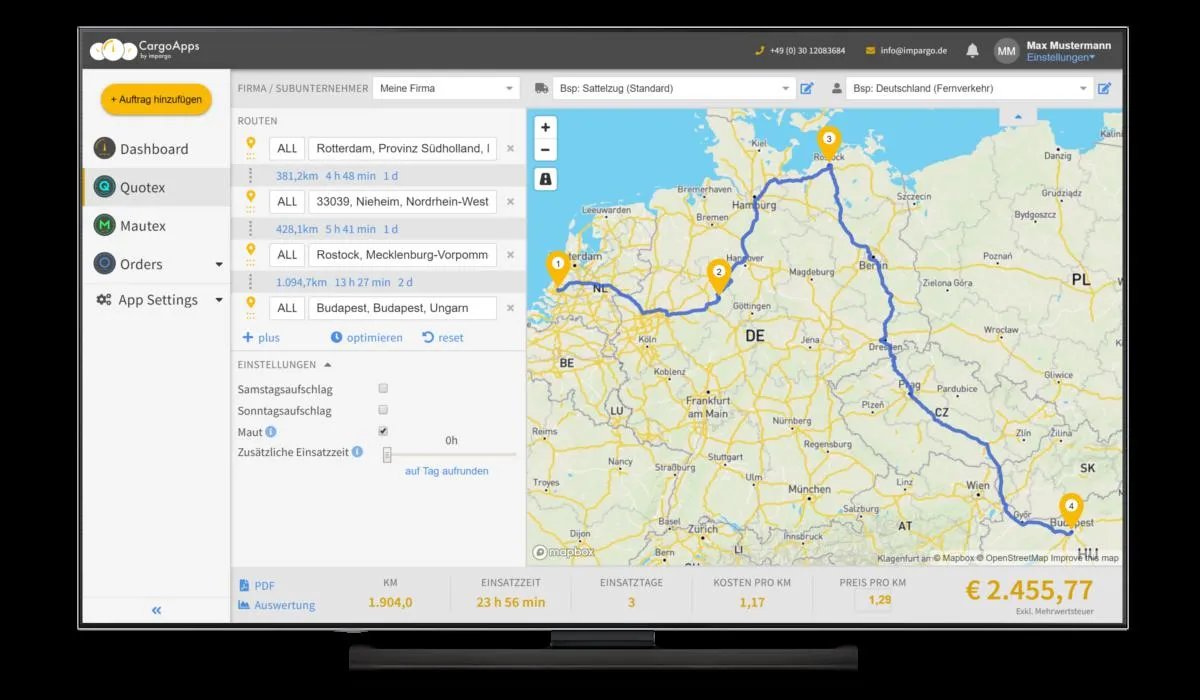Open the Bsp: Sattelzug (Standard) vehicle dropdown
The width and height of the screenshot is (1200, 700).
[x=672, y=87]
